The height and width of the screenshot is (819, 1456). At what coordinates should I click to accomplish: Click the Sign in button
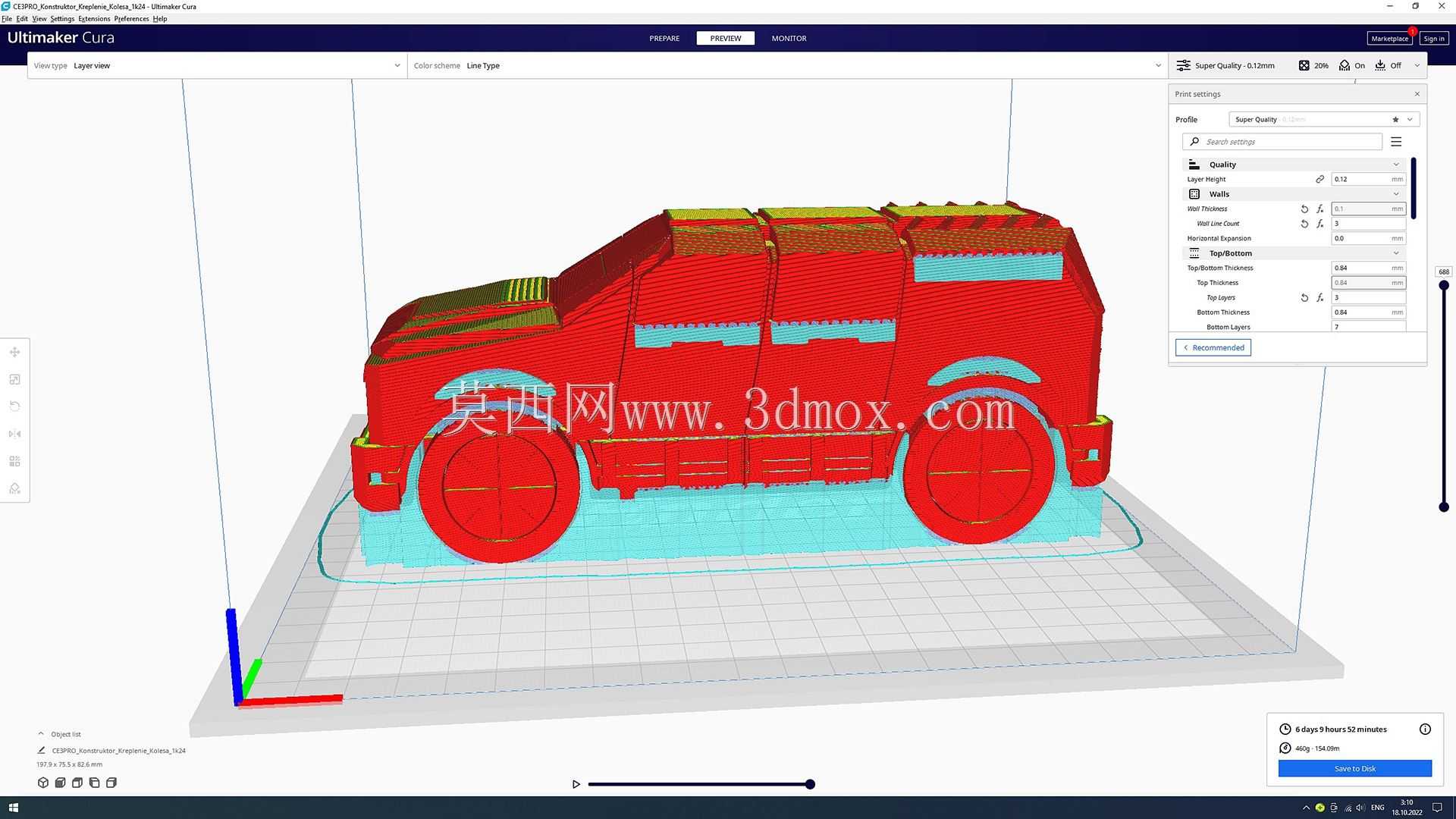1433,39
